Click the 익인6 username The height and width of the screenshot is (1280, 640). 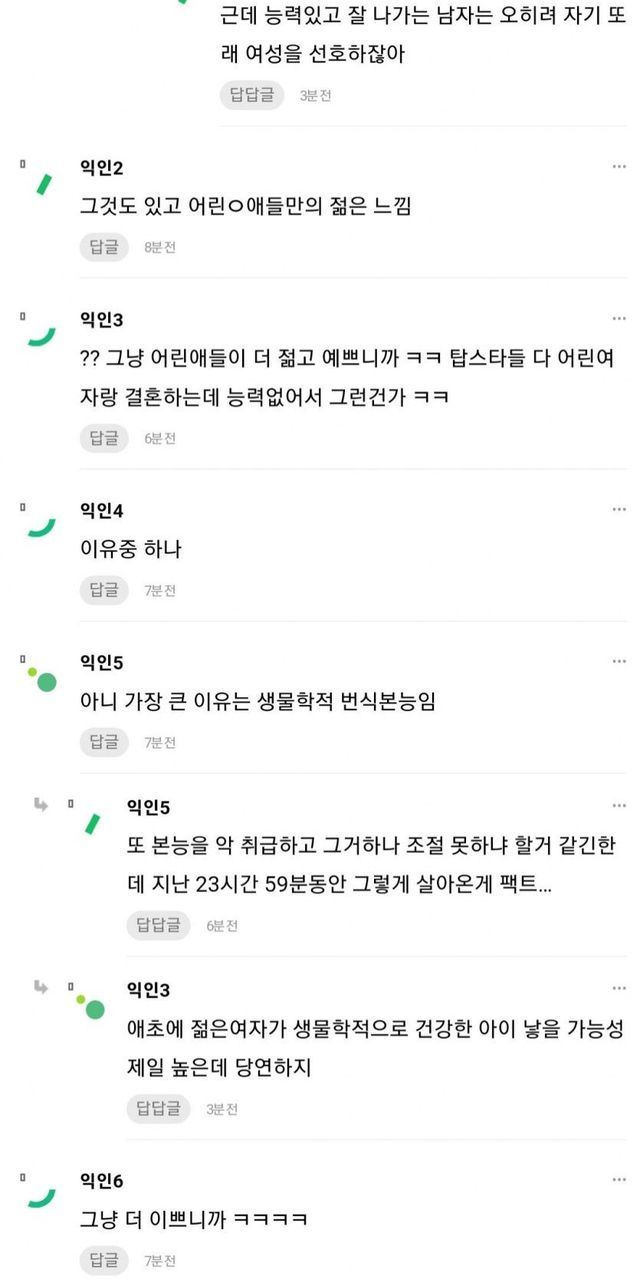[101, 1181]
